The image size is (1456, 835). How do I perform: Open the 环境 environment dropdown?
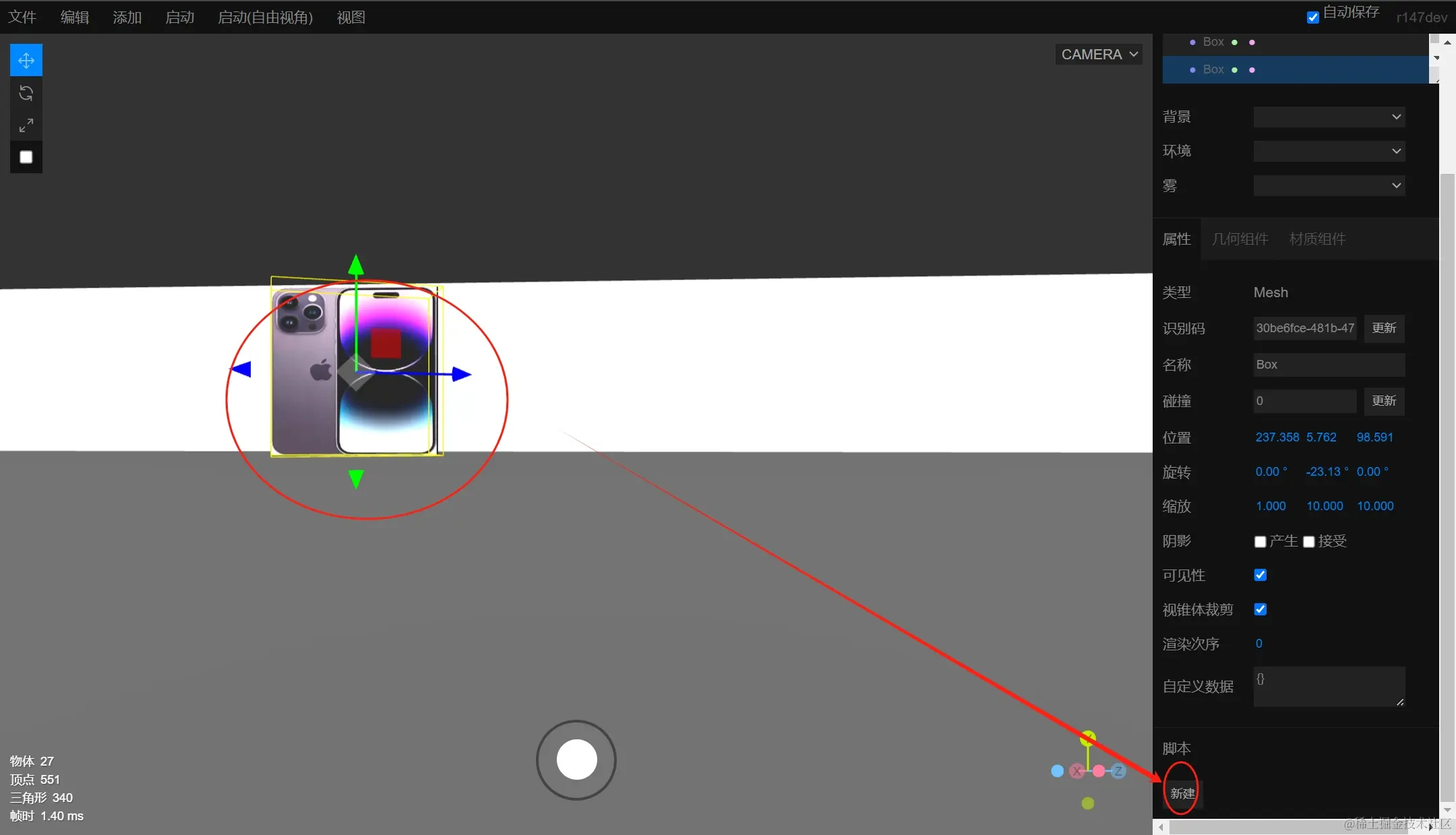pyautogui.click(x=1329, y=151)
